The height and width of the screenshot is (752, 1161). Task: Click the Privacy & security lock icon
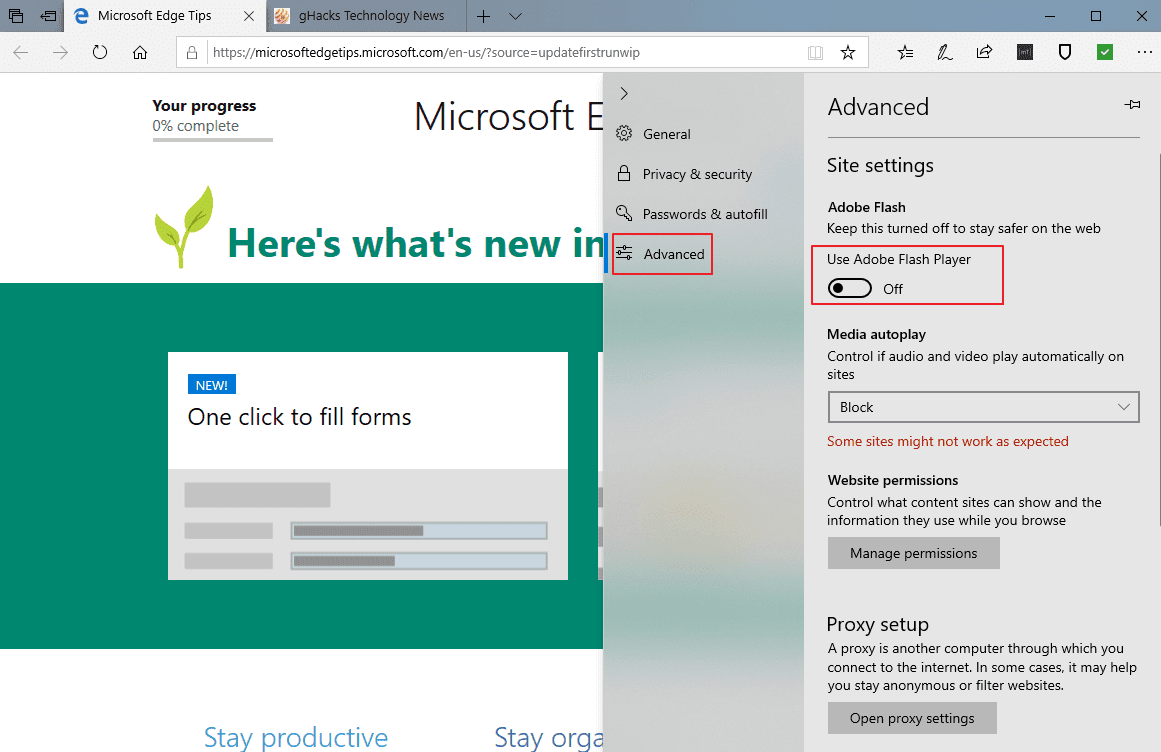(624, 173)
